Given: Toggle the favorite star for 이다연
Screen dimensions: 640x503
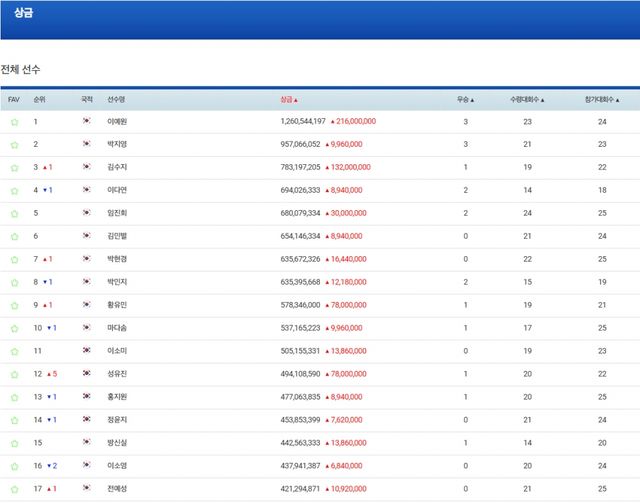Looking at the screenshot, I should pos(14,190).
